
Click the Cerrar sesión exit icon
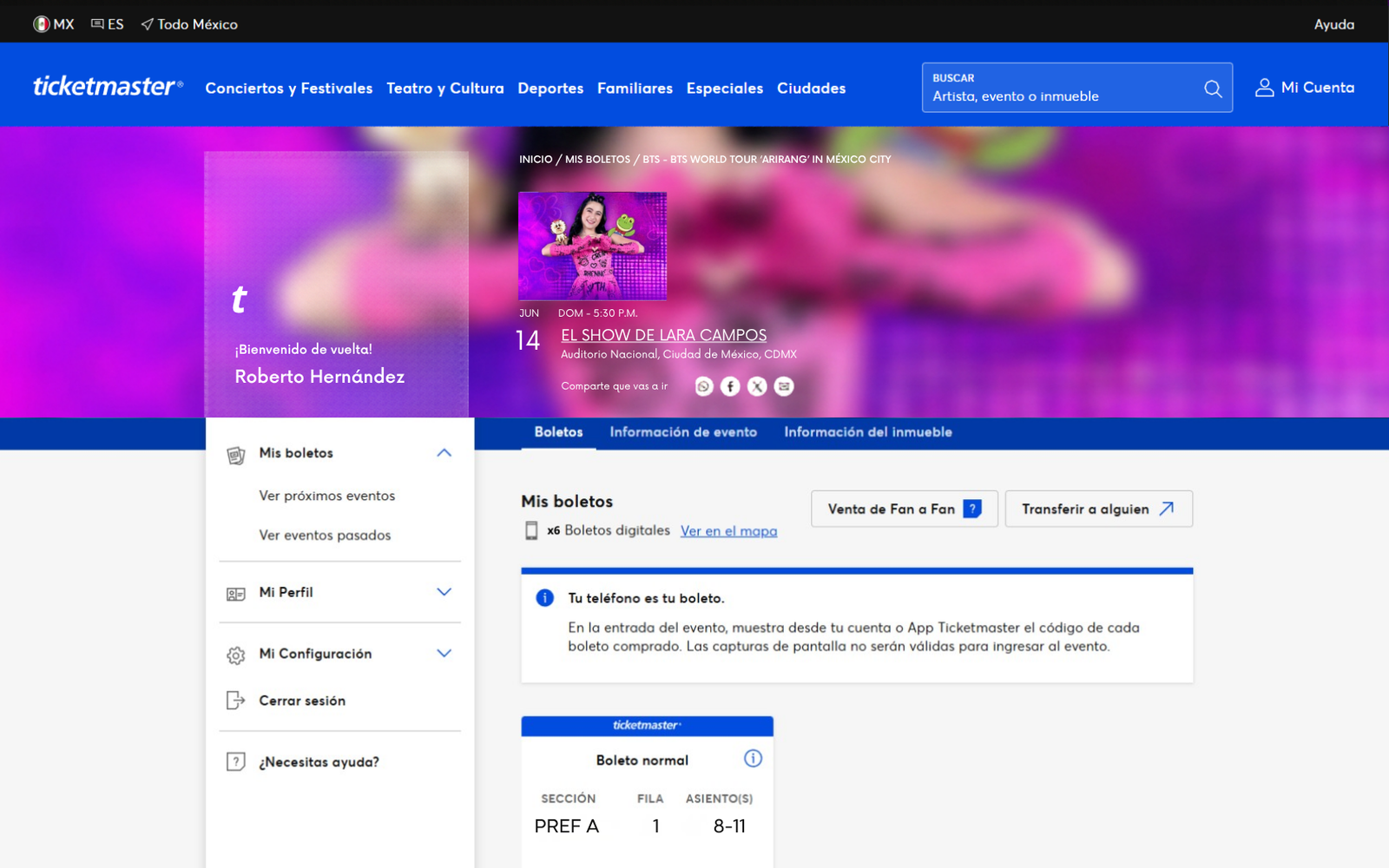235,700
